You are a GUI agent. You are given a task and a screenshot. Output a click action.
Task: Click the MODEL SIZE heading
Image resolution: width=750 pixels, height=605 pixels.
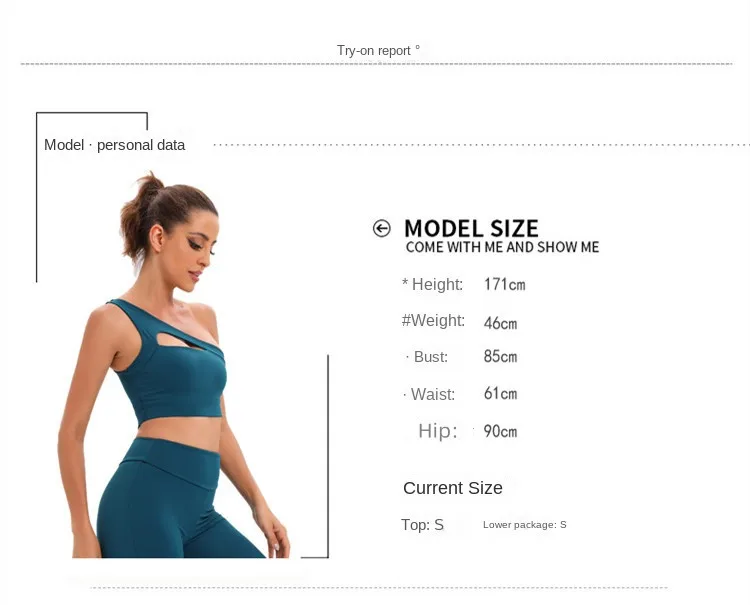(x=471, y=228)
